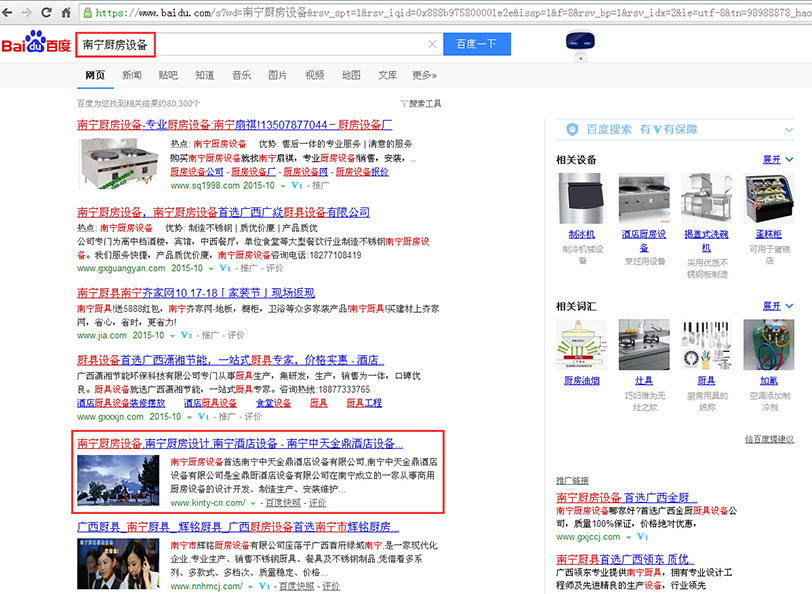812x594 pixels.
Task: Click the 加氟 gas cylinder image
Action: tap(769, 344)
